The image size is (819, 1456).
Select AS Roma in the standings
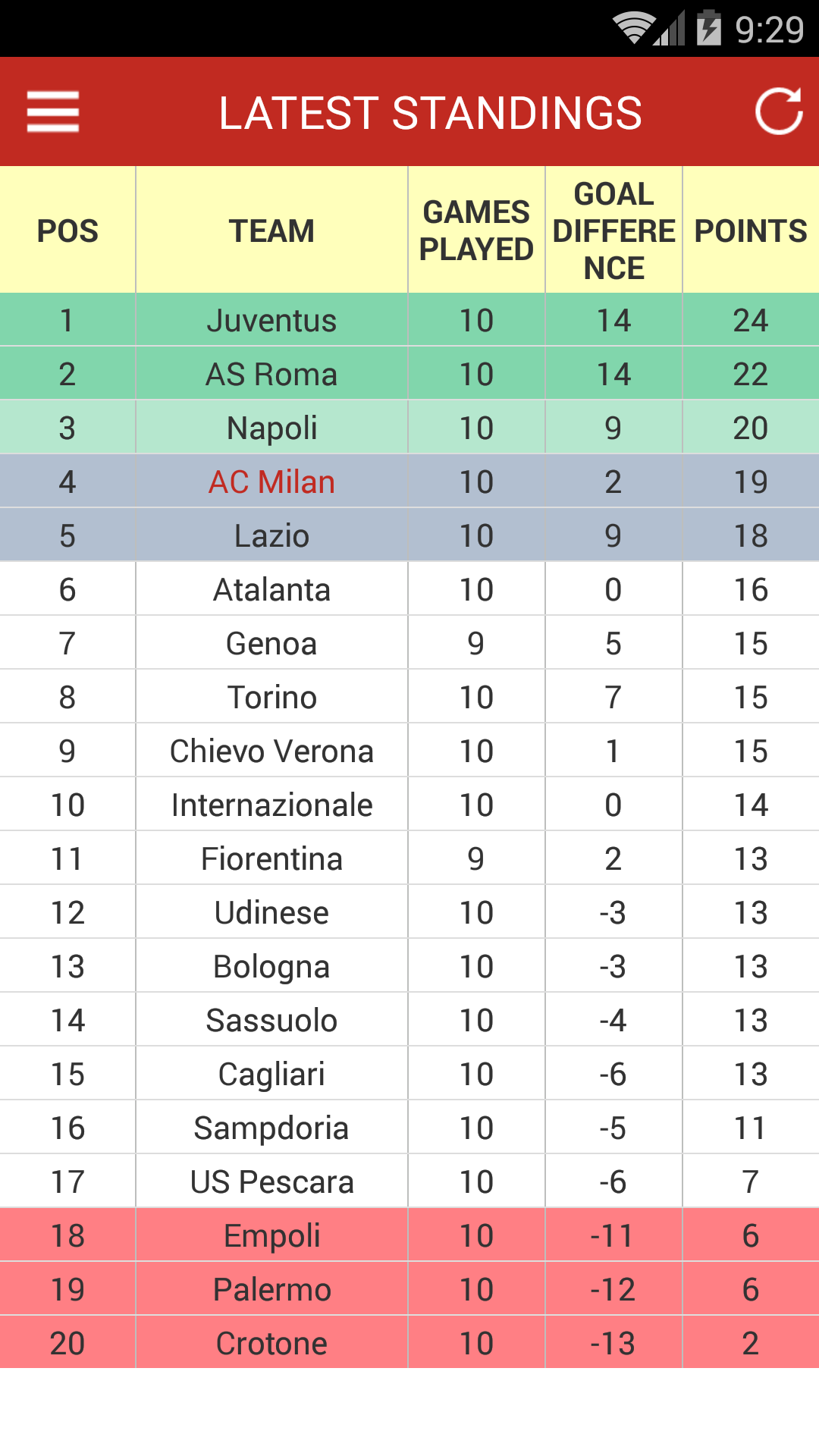click(x=271, y=375)
